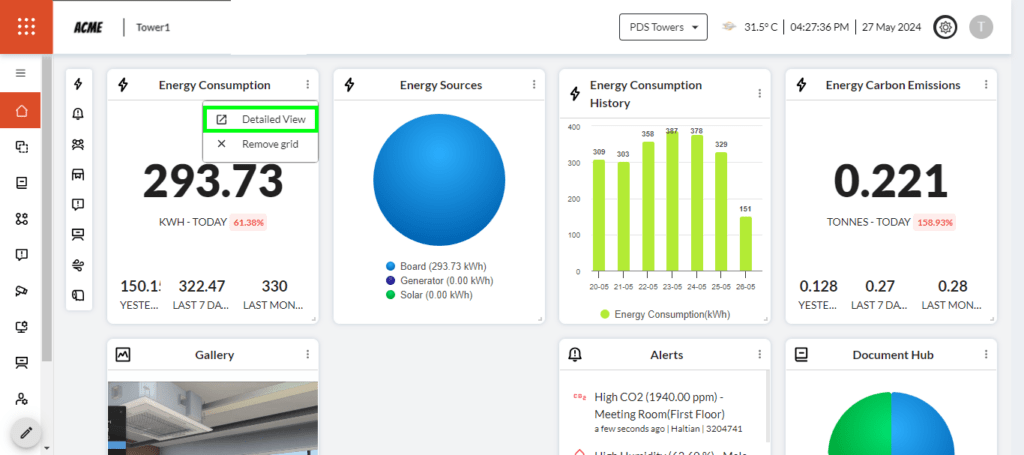Choose Remove grid from menu
The width and height of the screenshot is (1024, 455).
tap(259, 144)
